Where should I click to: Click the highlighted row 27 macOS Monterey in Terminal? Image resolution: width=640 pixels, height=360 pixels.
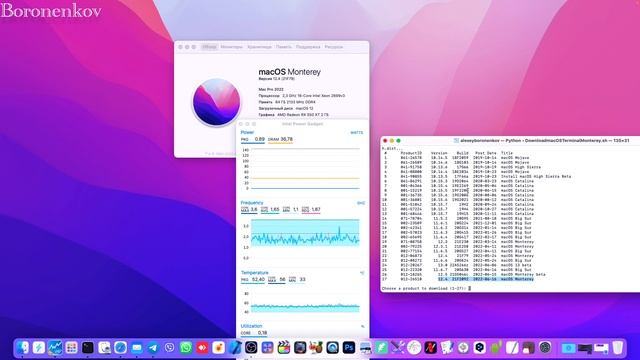pyautogui.click(x=486, y=279)
